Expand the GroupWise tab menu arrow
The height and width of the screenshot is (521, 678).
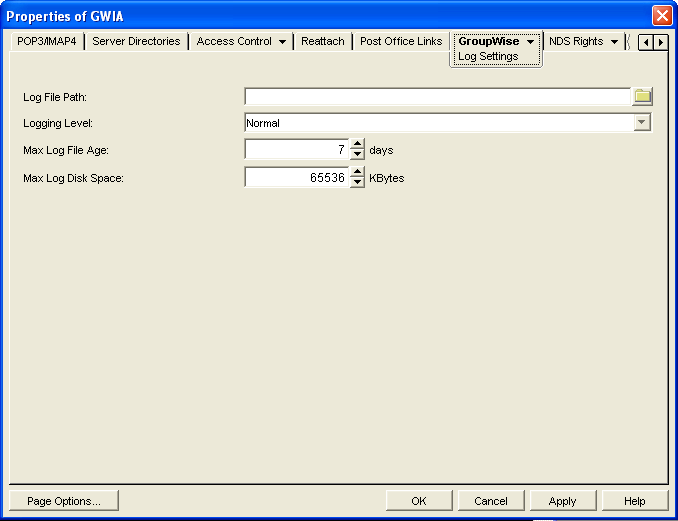[x=530, y=42]
